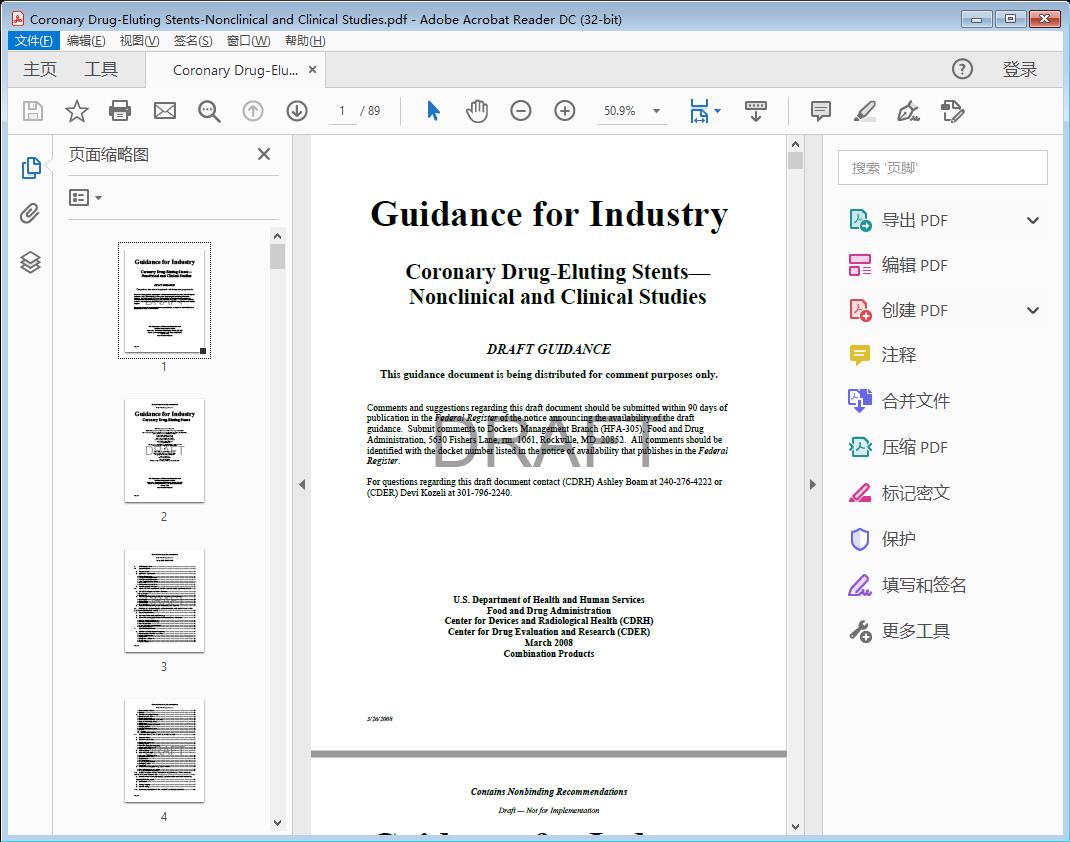Open the 填写和签名 tool
Image resolution: width=1070 pixels, height=842 pixels.
tap(907, 585)
